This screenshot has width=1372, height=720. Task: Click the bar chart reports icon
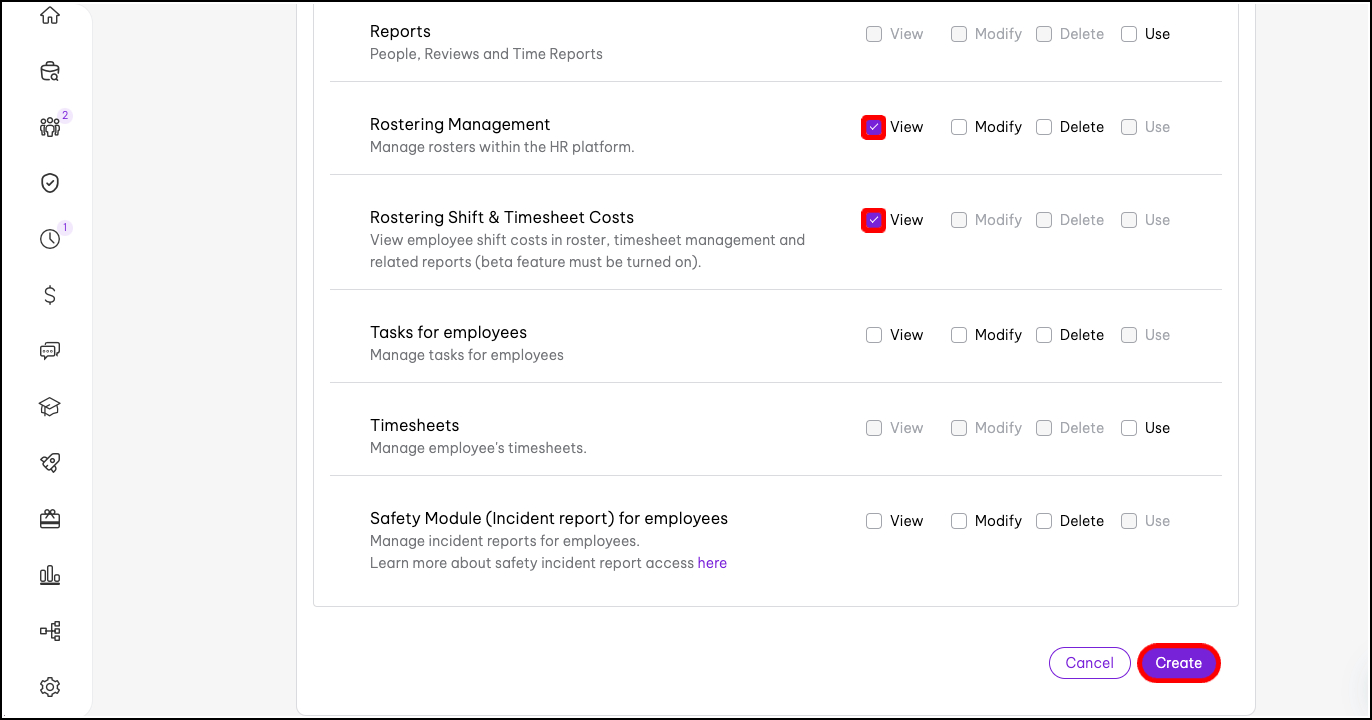point(50,575)
